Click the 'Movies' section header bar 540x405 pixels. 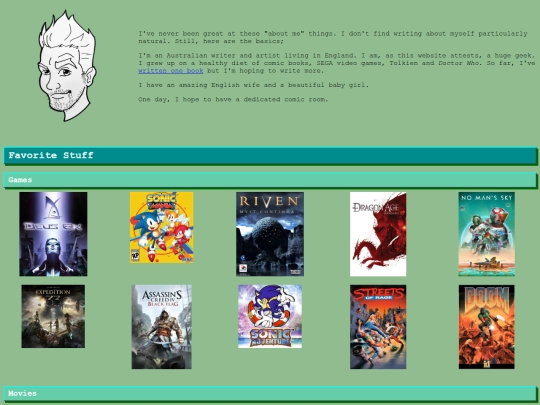[270, 394]
